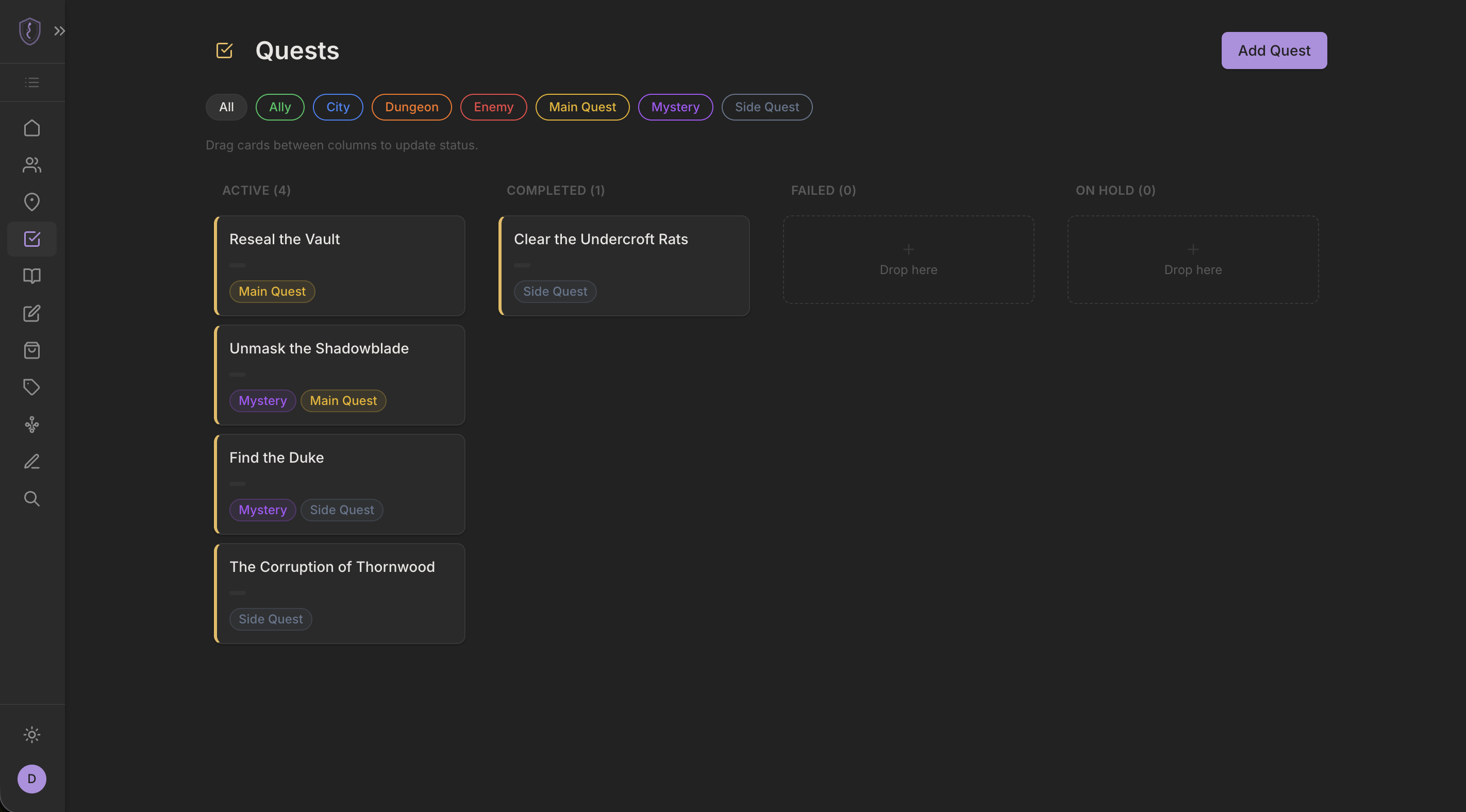Viewport: 1466px width, 812px height.
Task: Open the Unmask the Shadowblade card
Action: pyautogui.click(x=340, y=375)
